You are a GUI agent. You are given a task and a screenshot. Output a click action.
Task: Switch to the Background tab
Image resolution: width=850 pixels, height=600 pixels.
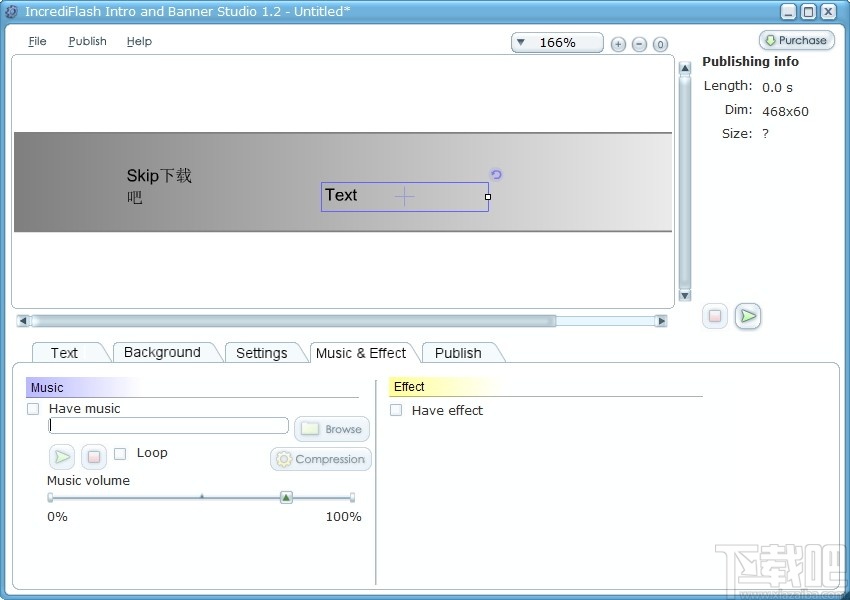(x=162, y=352)
